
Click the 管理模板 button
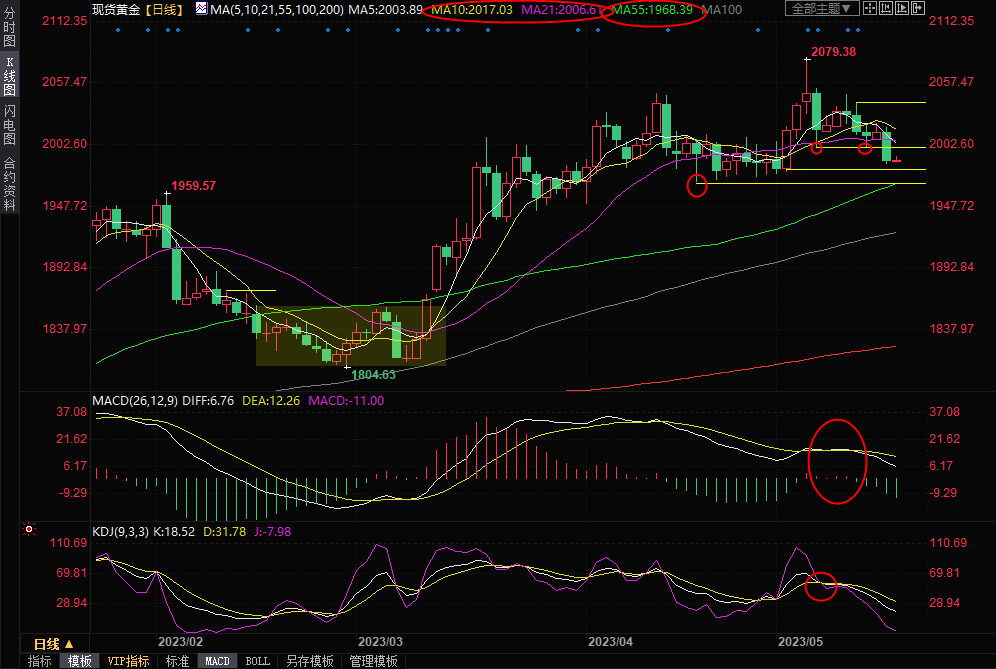(x=372, y=661)
